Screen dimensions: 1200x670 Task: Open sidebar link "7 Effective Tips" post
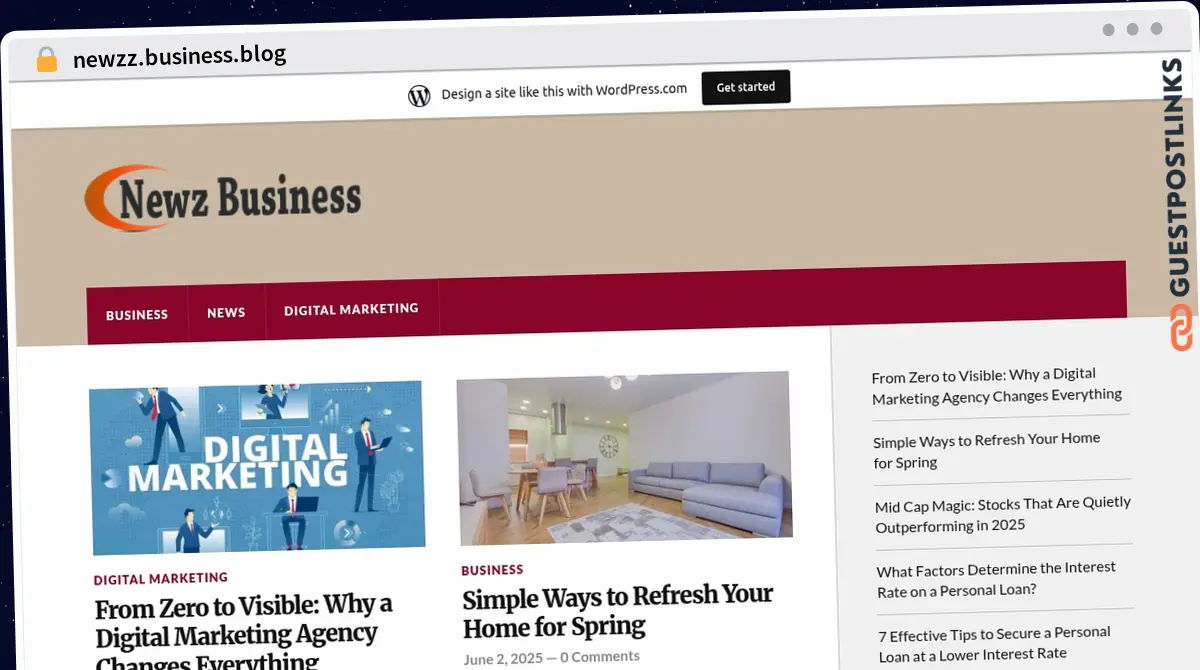[994, 644]
